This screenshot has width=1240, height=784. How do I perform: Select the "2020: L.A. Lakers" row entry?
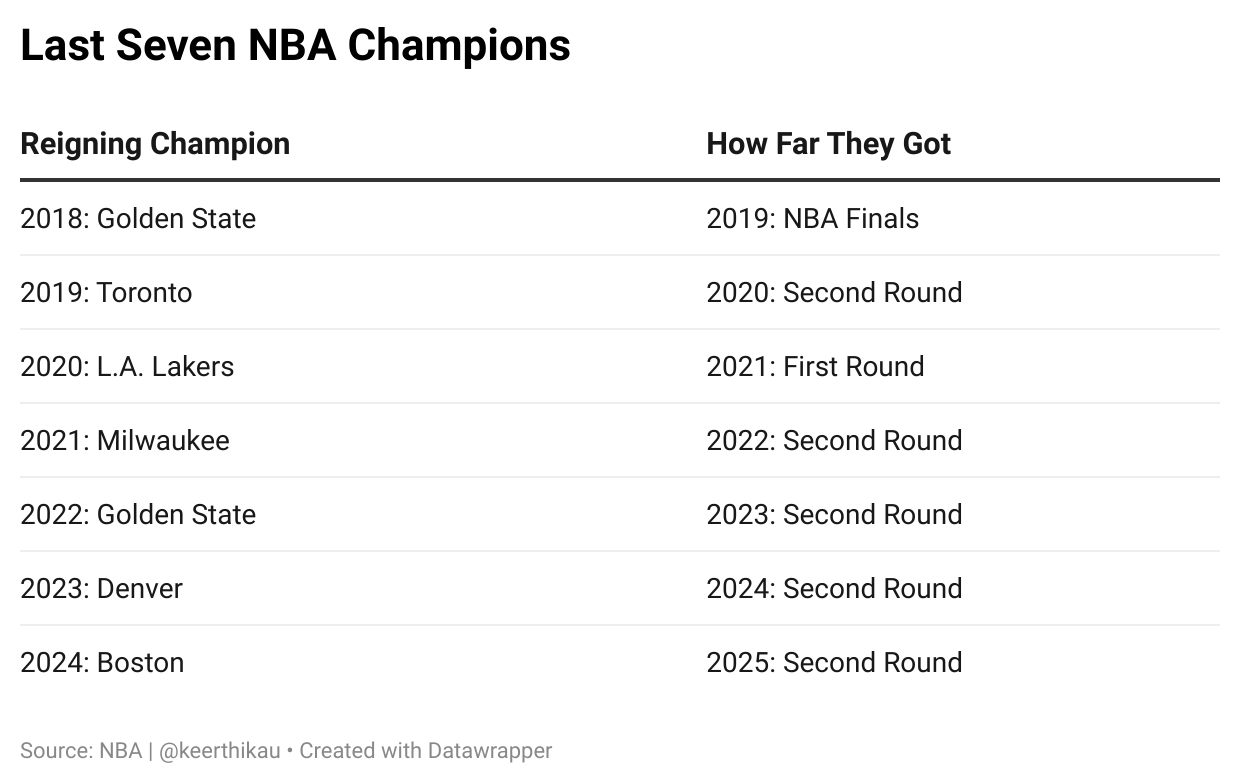pos(127,367)
